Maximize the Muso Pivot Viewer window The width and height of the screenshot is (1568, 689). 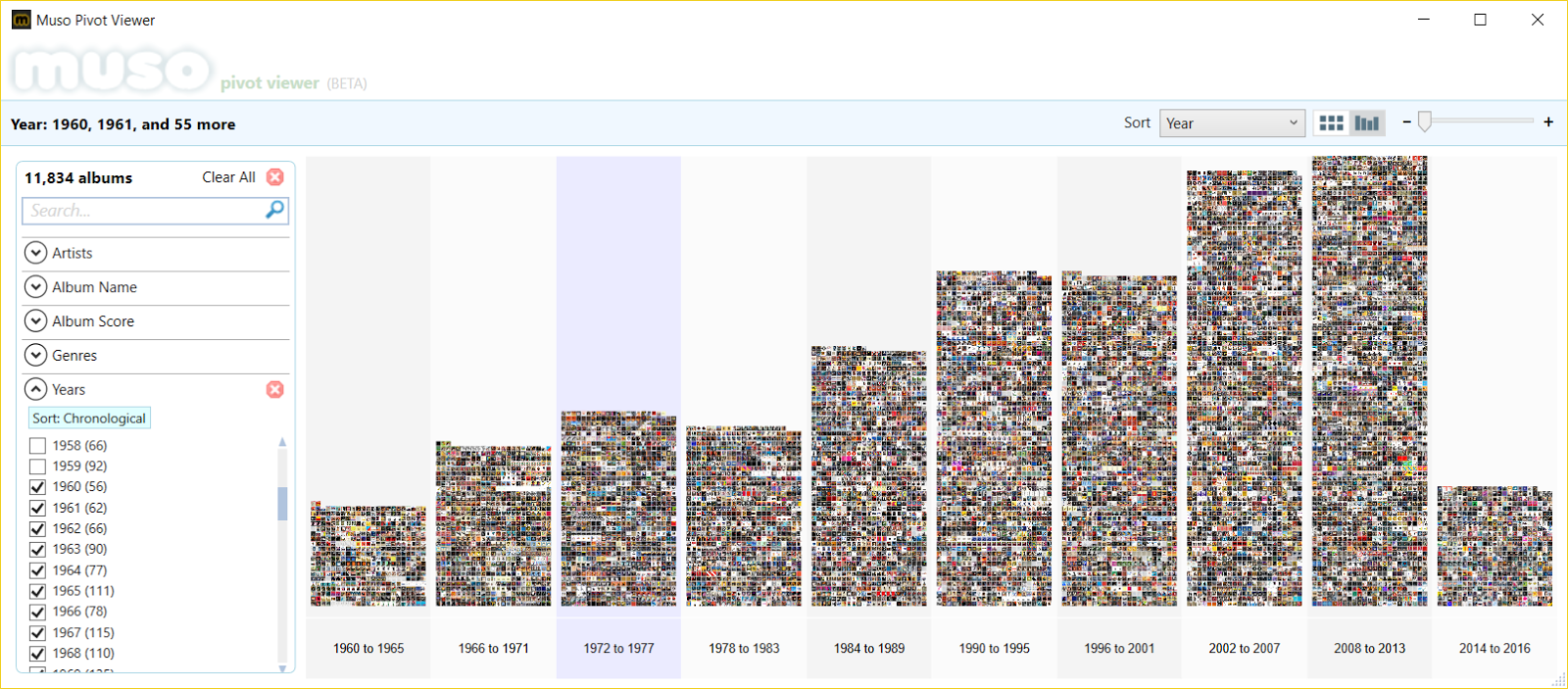click(1481, 20)
